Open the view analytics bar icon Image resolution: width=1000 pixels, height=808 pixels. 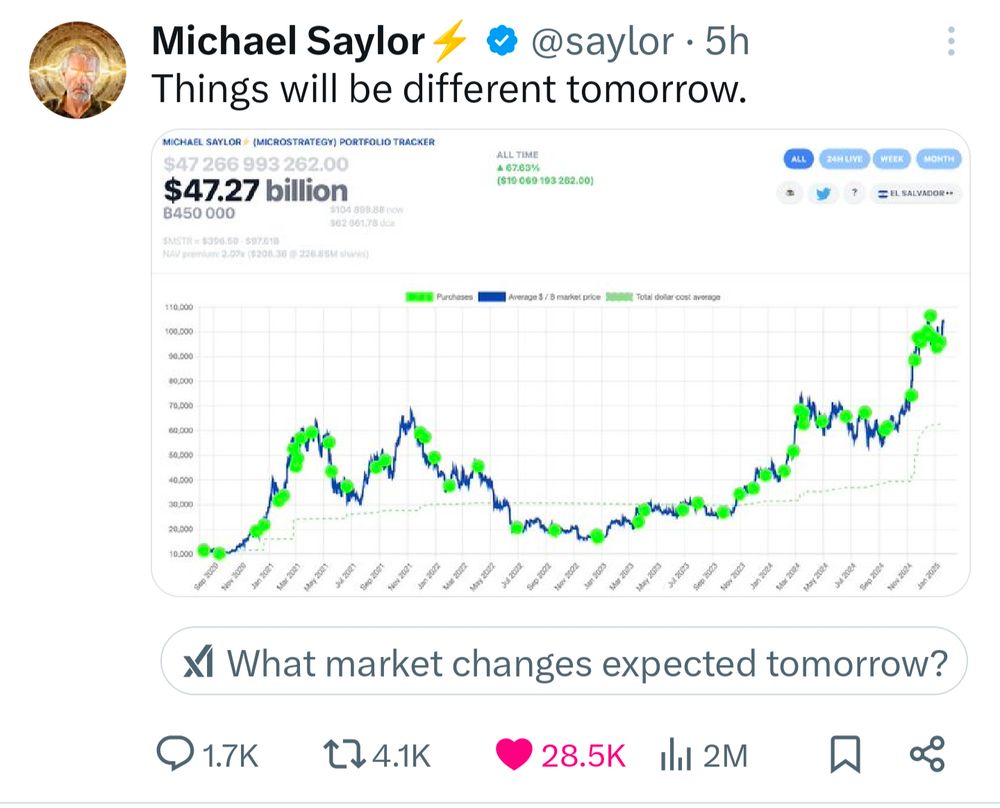pos(676,754)
